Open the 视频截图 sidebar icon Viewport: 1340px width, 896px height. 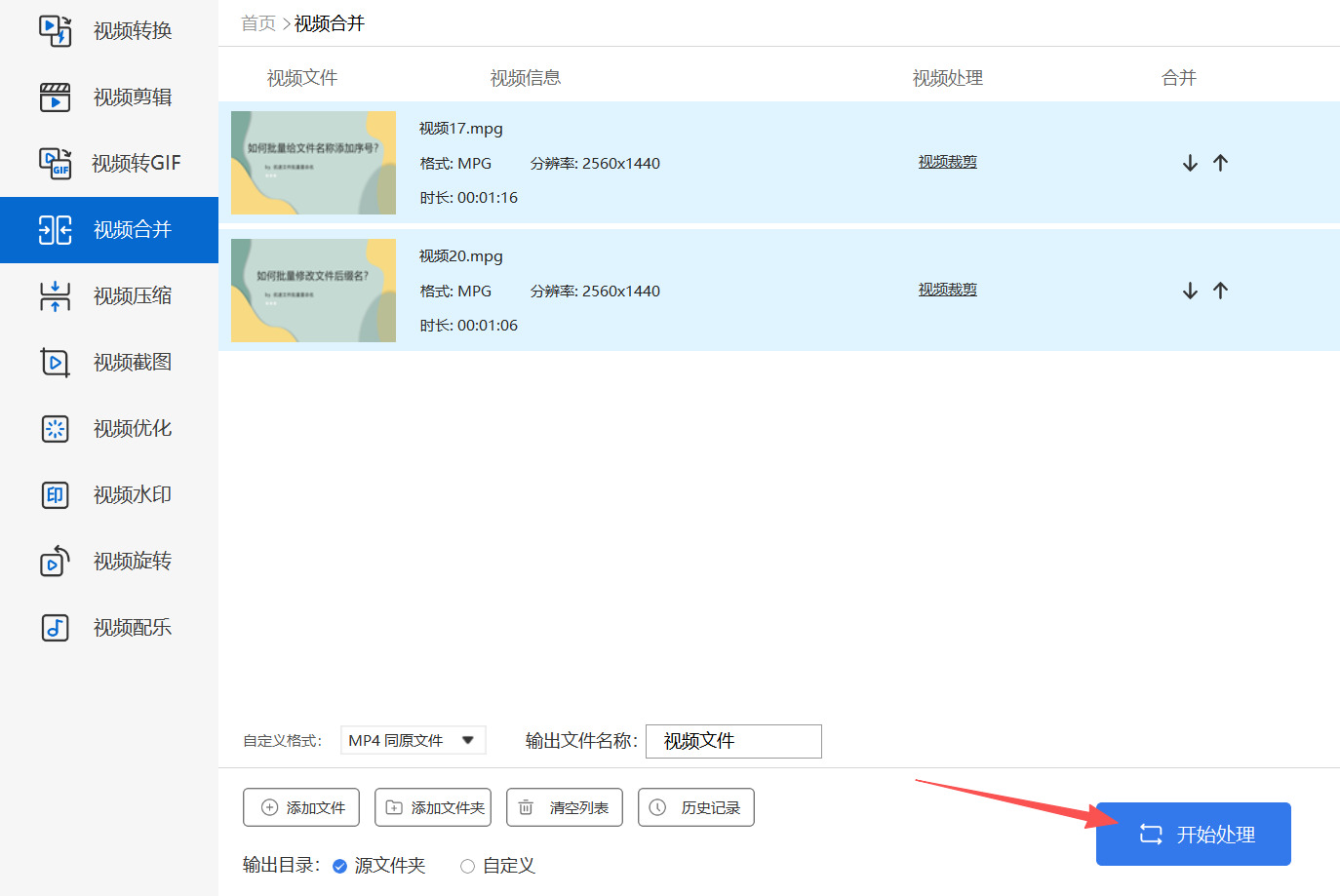[x=55, y=363]
